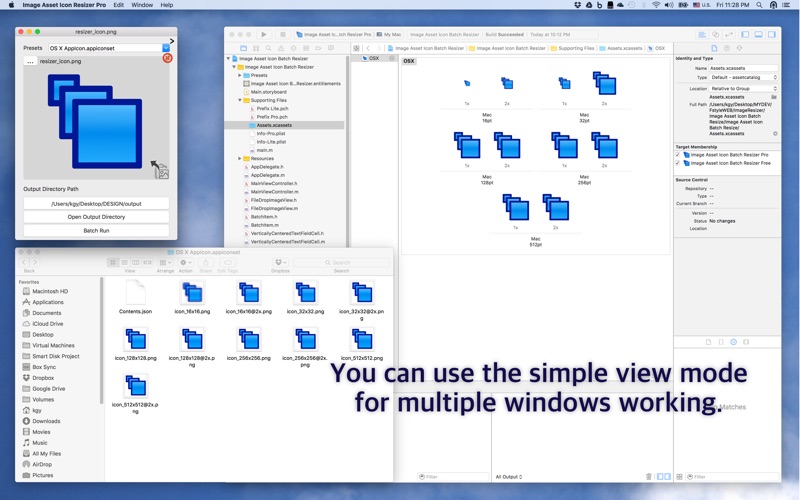Select the OSX asset set in the list

(x=374, y=58)
